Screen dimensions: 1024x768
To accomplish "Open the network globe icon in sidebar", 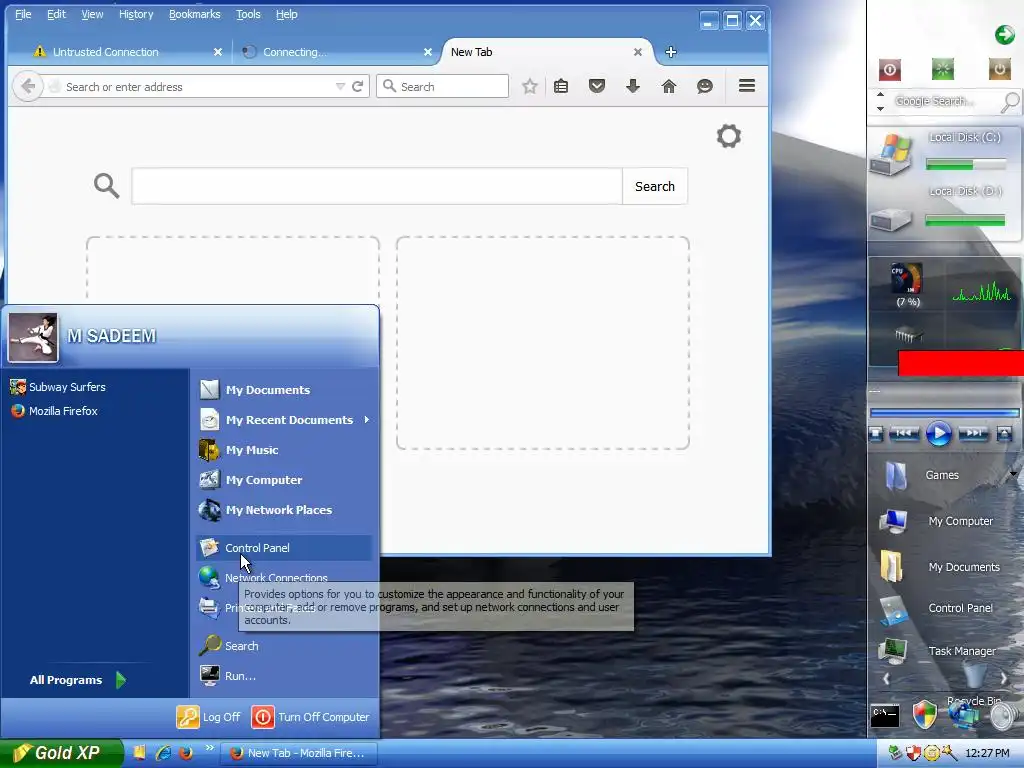I will click(964, 714).
